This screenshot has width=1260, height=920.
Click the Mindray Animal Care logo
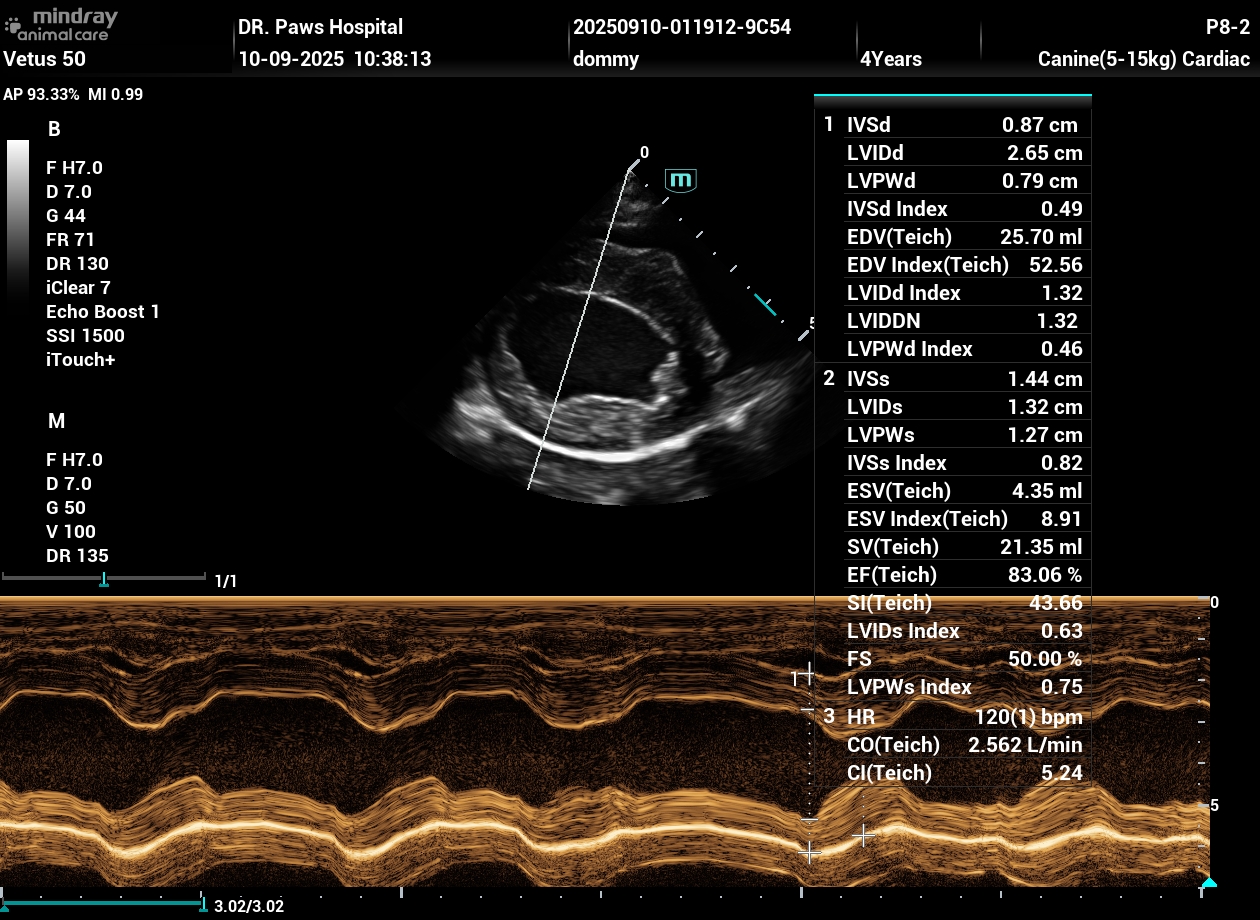pos(62,25)
